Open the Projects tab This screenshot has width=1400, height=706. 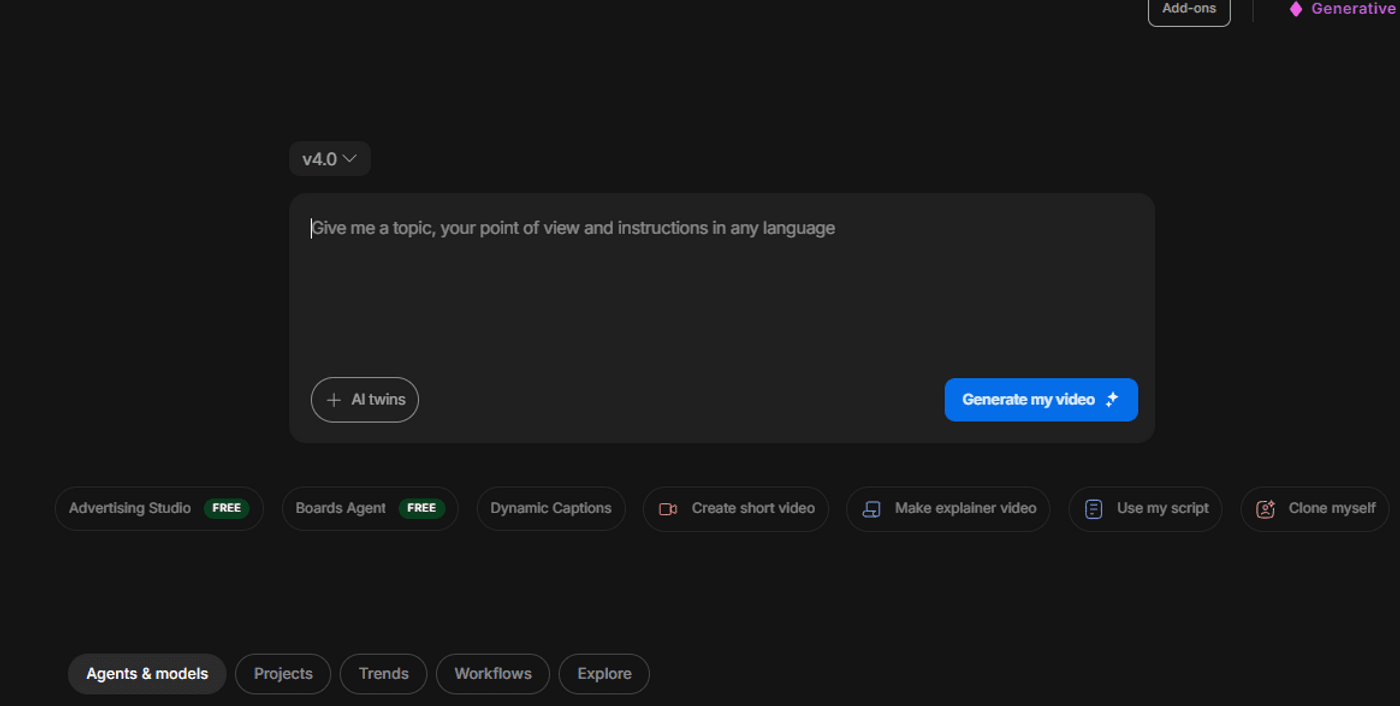pos(283,674)
